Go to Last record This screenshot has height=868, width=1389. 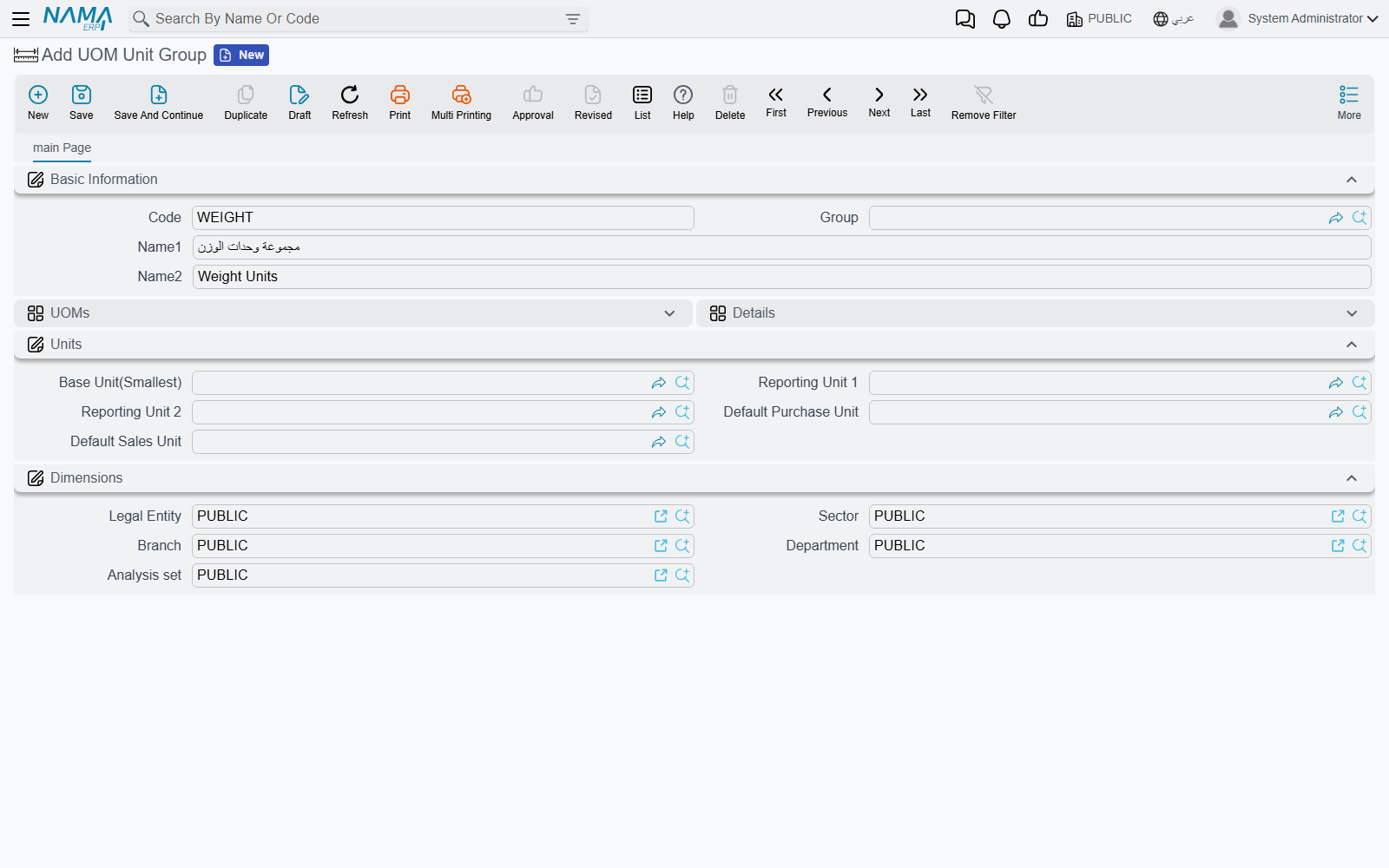920,101
